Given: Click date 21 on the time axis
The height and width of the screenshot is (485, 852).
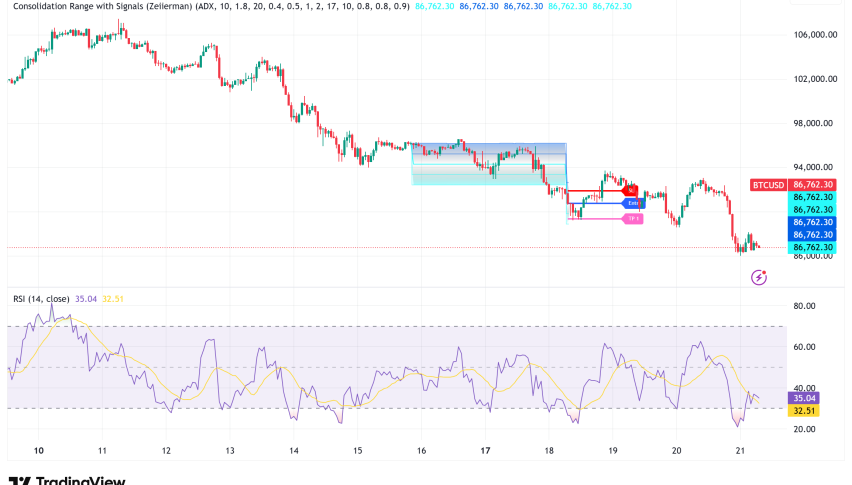Looking at the screenshot, I should [x=740, y=450].
